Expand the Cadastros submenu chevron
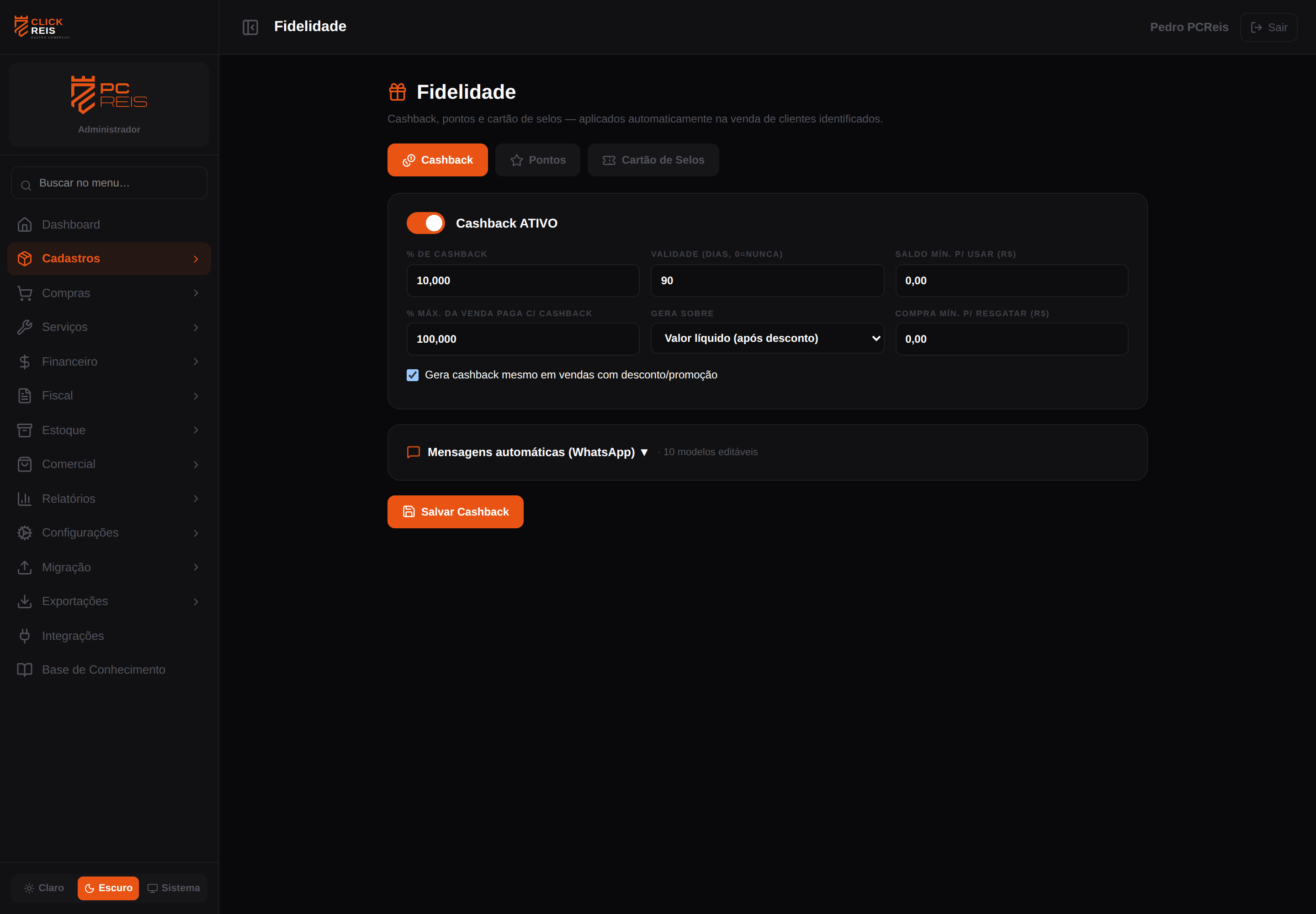 (196, 259)
